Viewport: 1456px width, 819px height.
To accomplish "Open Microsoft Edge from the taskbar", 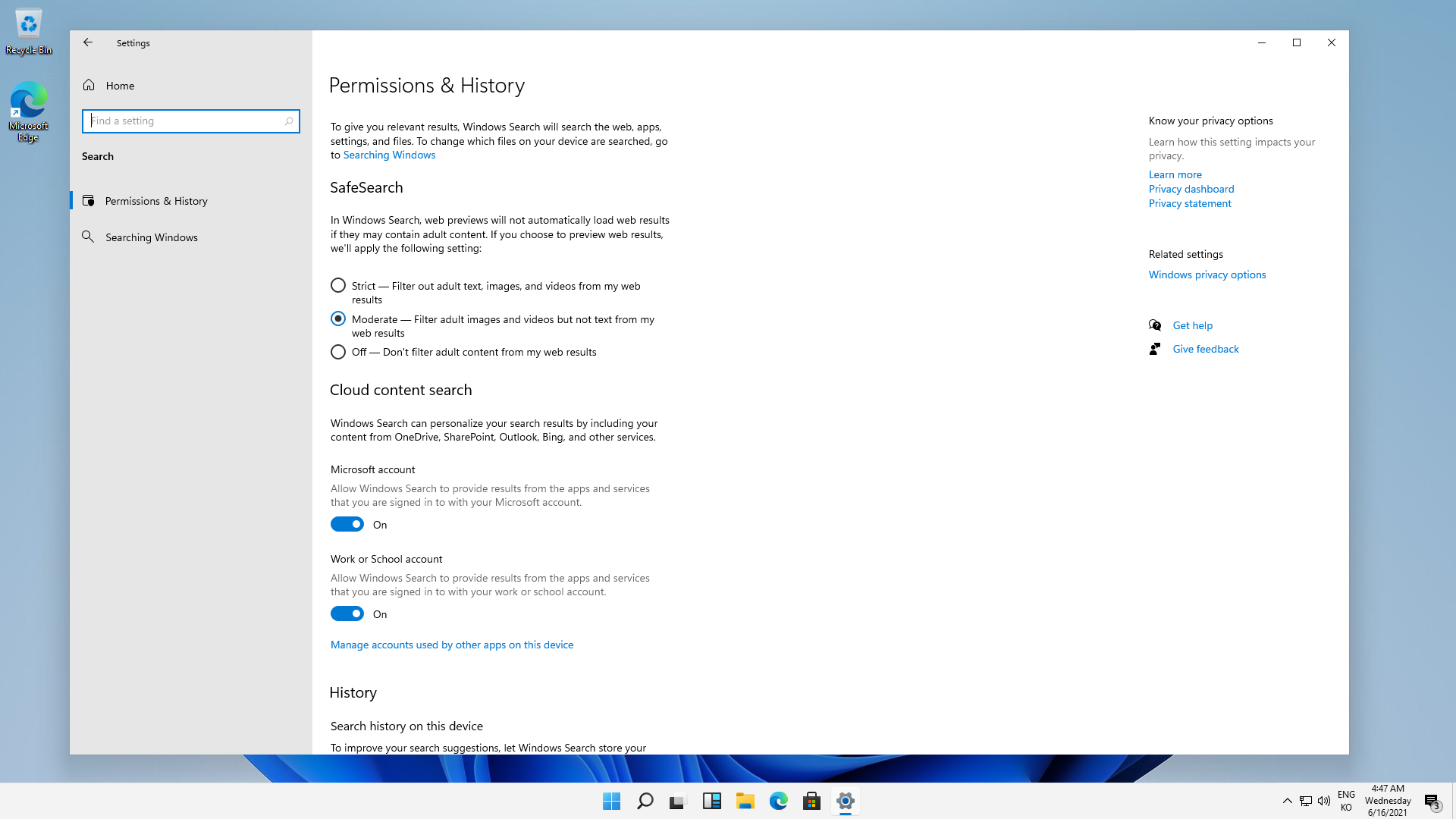I will click(x=778, y=801).
